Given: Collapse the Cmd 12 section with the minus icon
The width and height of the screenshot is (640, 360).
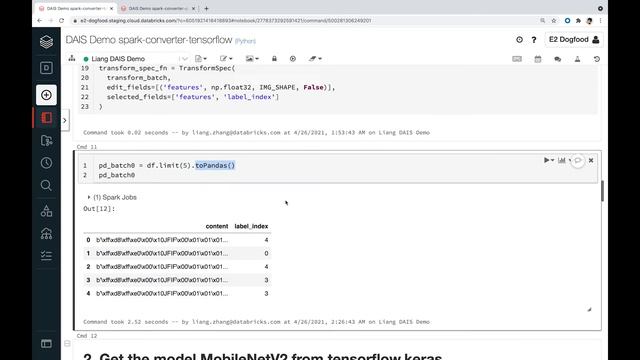Looking at the screenshot, I should pyautogui.click(x=67, y=344).
